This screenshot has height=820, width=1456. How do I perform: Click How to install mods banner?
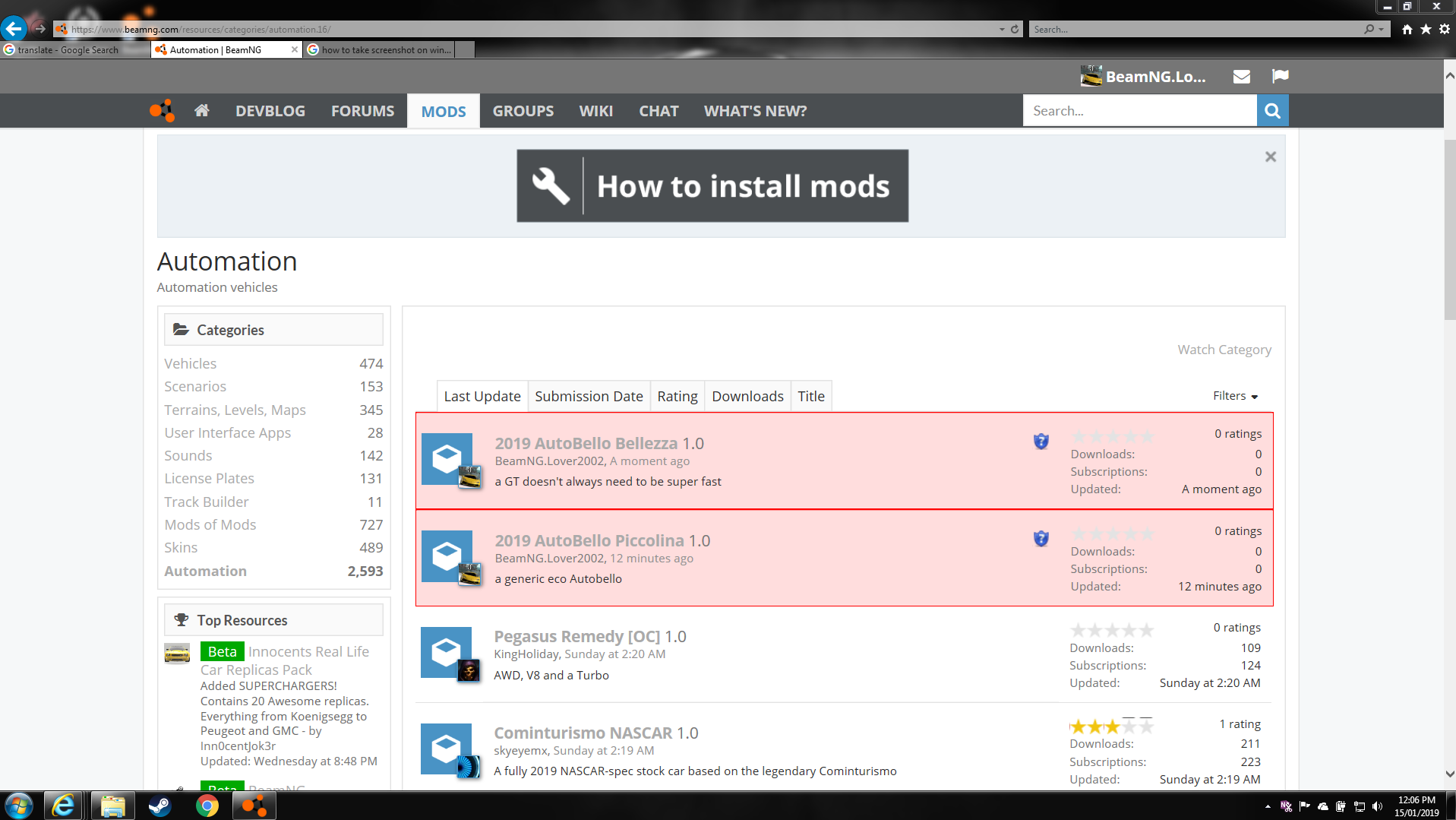coord(712,185)
